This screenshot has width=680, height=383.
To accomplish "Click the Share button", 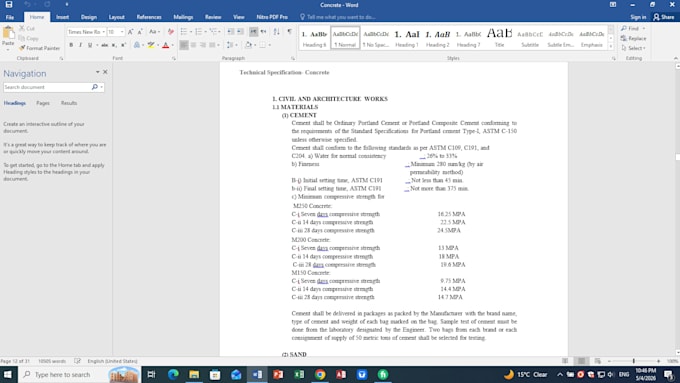I will click(664, 17).
